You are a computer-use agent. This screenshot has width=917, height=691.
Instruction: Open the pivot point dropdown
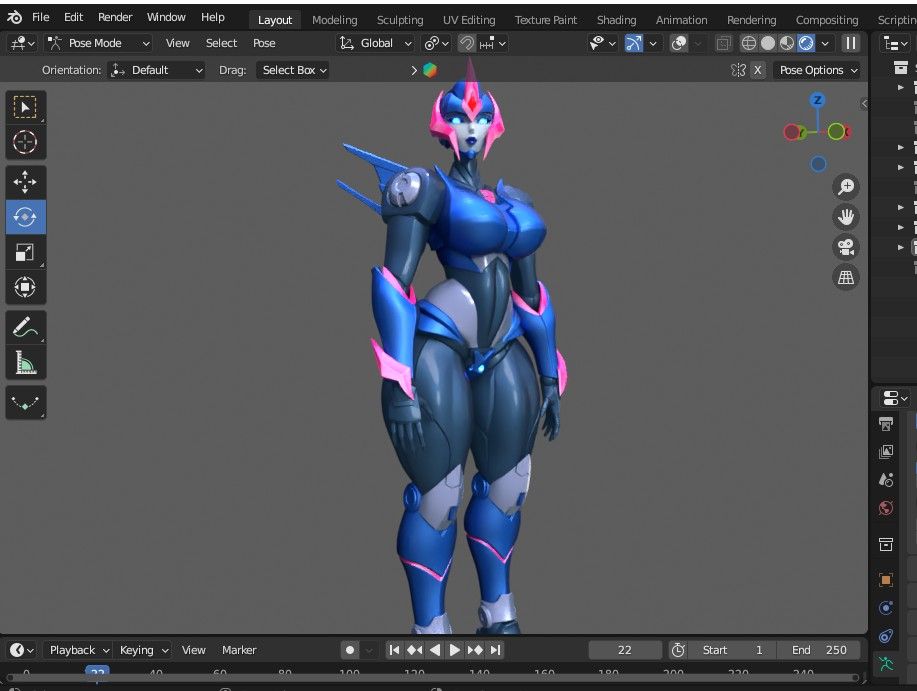pyautogui.click(x=436, y=43)
